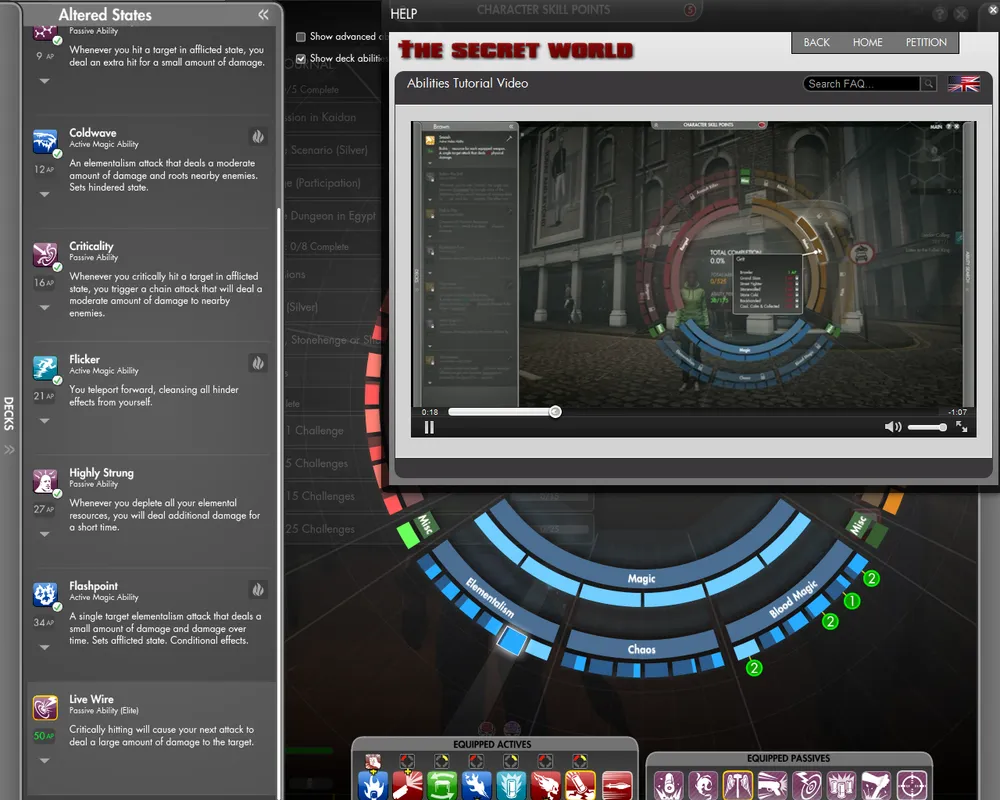Select the Live Wire elite passive icon
Viewport: 1000px width, 800px height.
[x=45, y=708]
